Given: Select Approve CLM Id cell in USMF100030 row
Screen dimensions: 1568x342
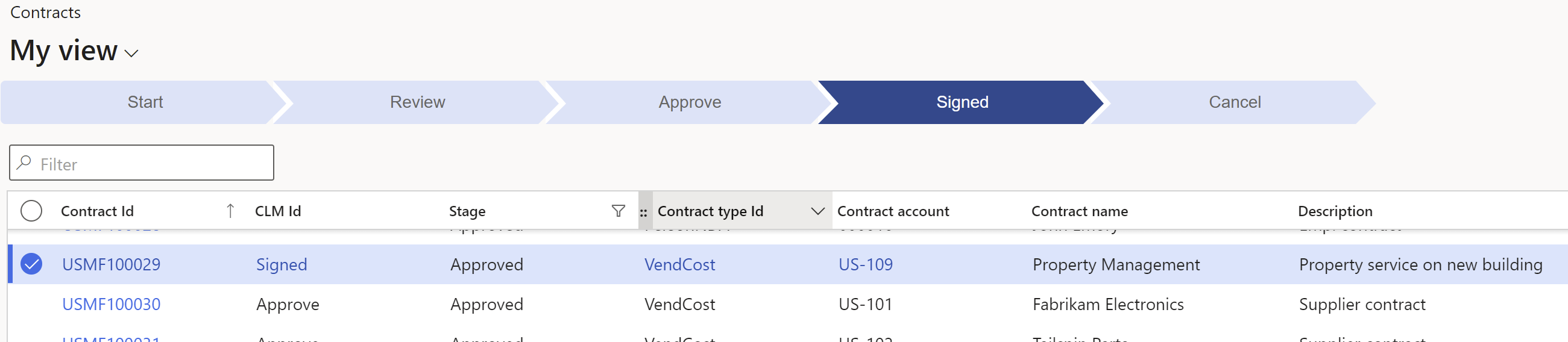Looking at the screenshot, I should [x=288, y=304].
